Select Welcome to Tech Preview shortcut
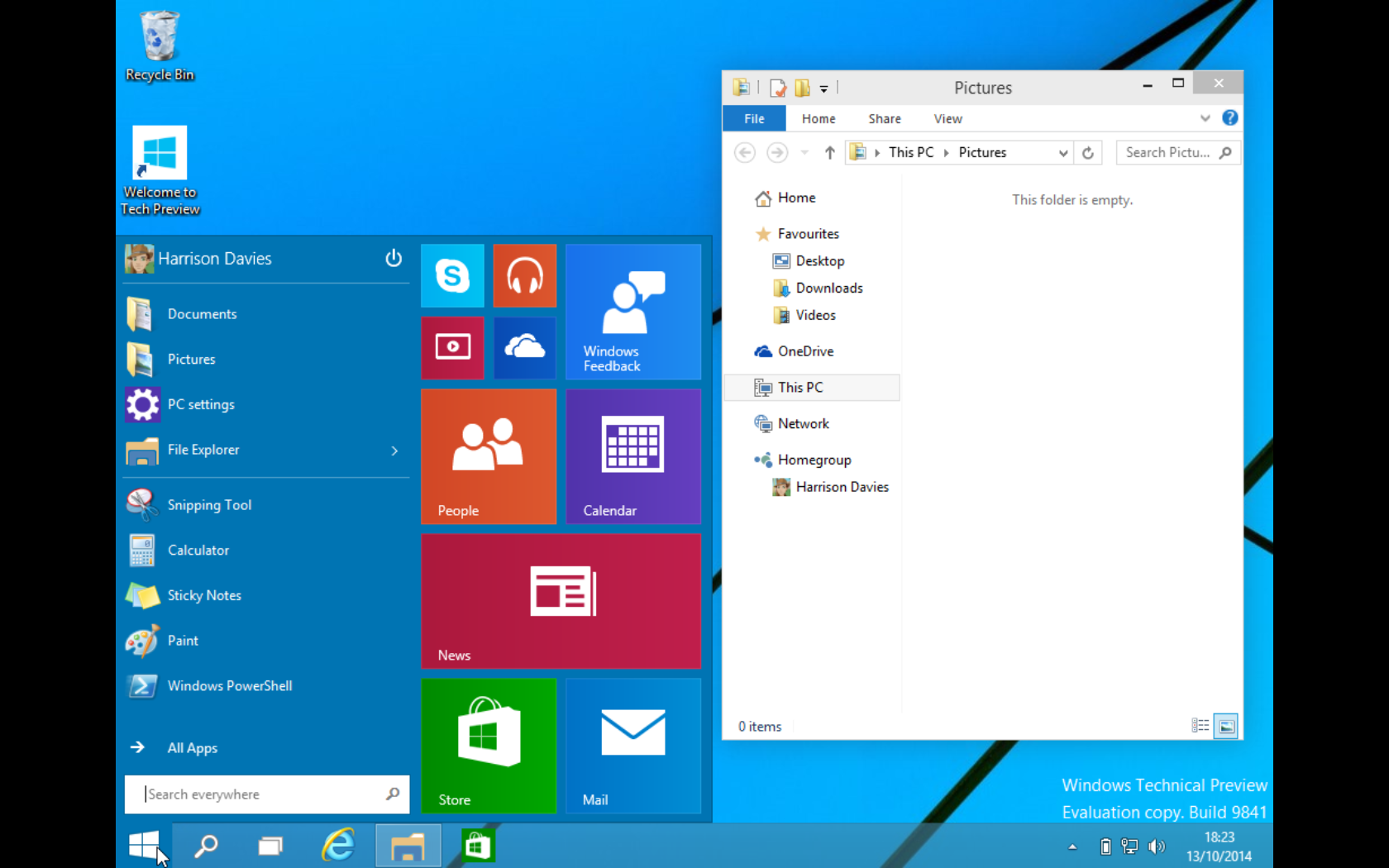 pos(160,170)
